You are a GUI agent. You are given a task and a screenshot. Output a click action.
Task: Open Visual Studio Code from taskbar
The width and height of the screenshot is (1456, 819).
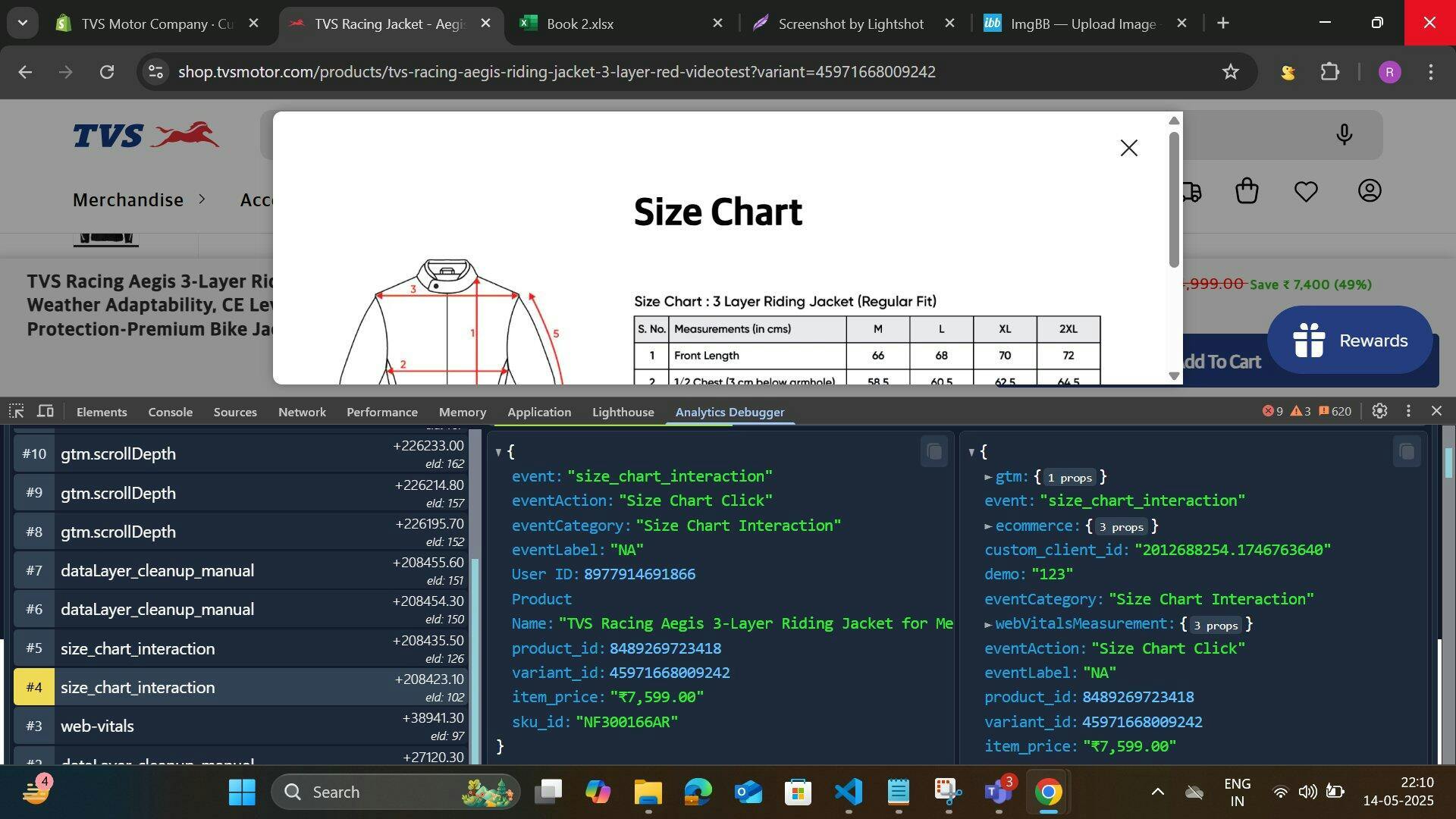click(849, 792)
